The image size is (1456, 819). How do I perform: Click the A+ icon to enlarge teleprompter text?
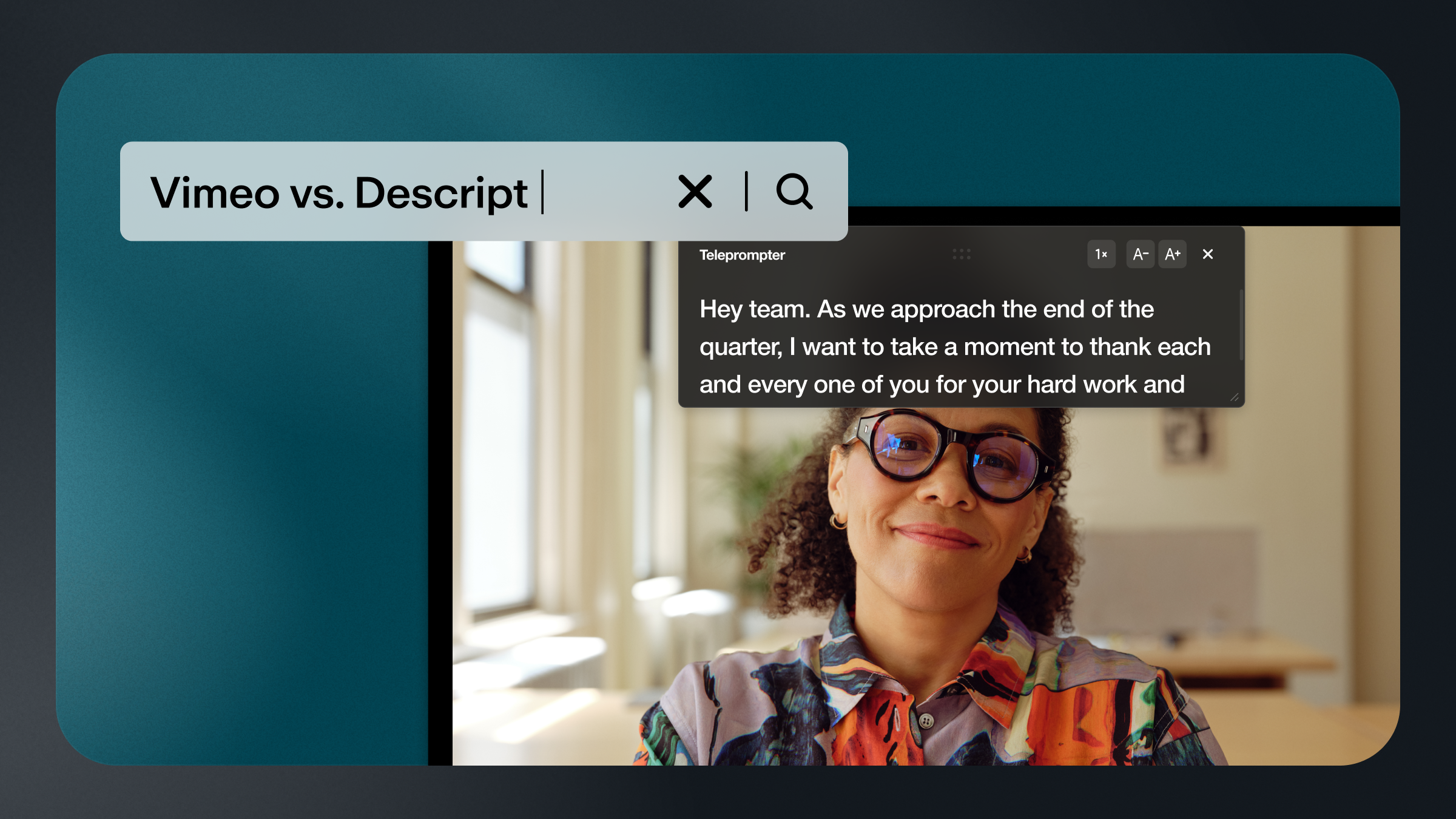tap(1172, 254)
